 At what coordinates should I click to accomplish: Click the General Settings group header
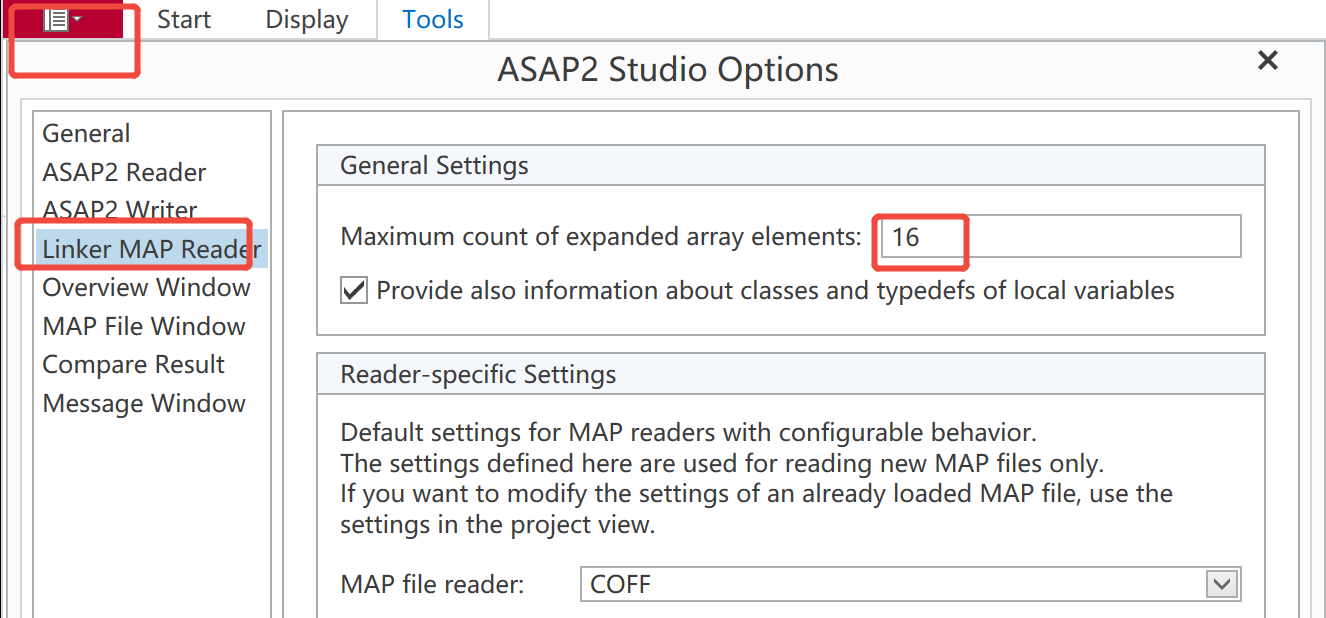(434, 166)
